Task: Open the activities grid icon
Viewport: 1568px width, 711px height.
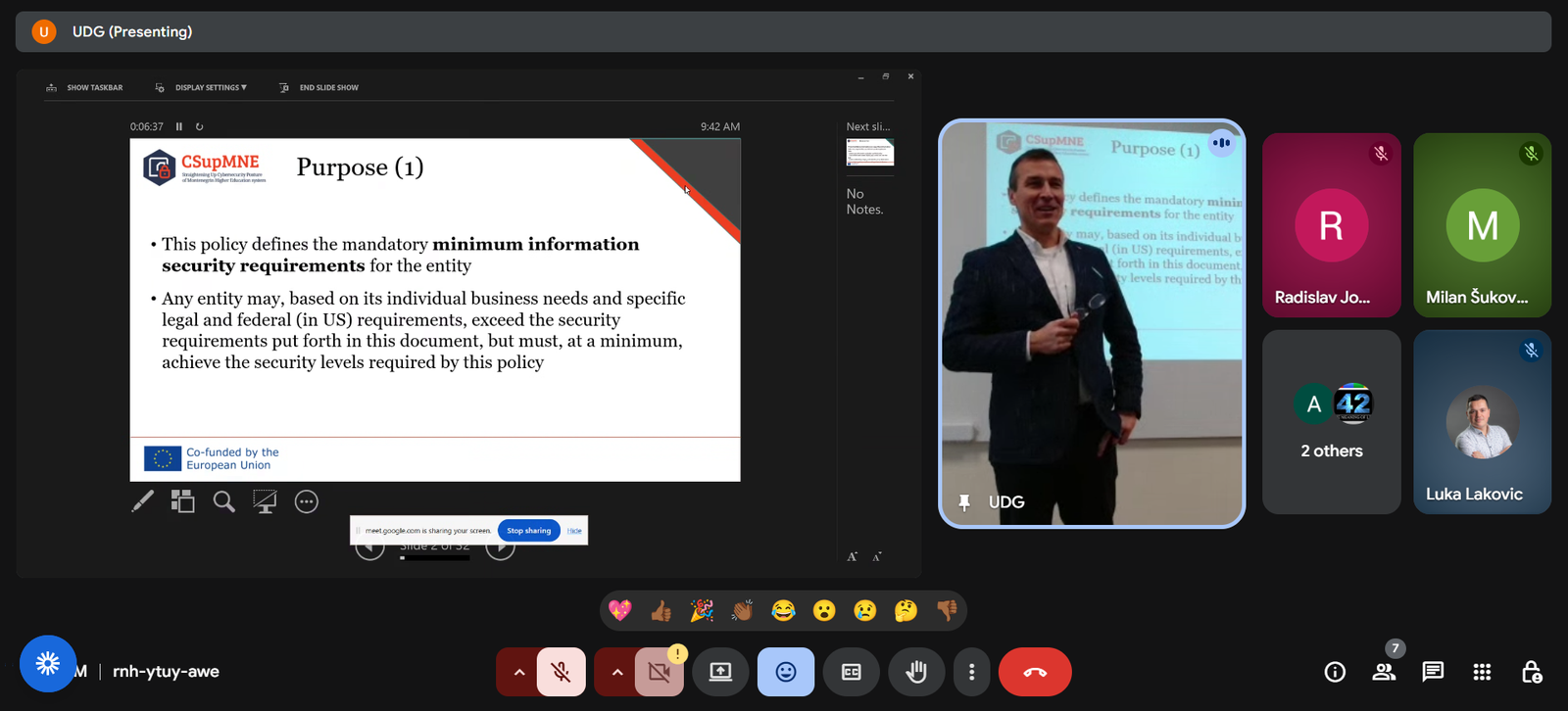Action: pyautogui.click(x=1482, y=672)
